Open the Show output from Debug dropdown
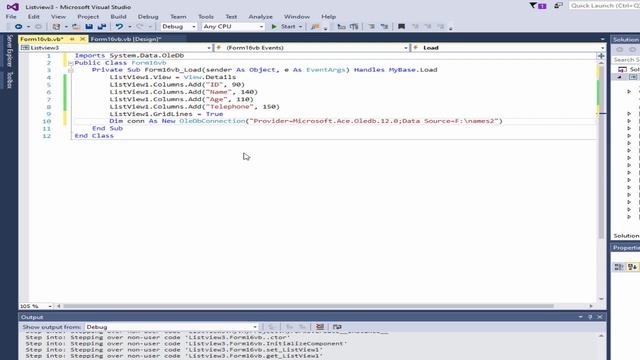 pyautogui.click(x=171, y=327)
